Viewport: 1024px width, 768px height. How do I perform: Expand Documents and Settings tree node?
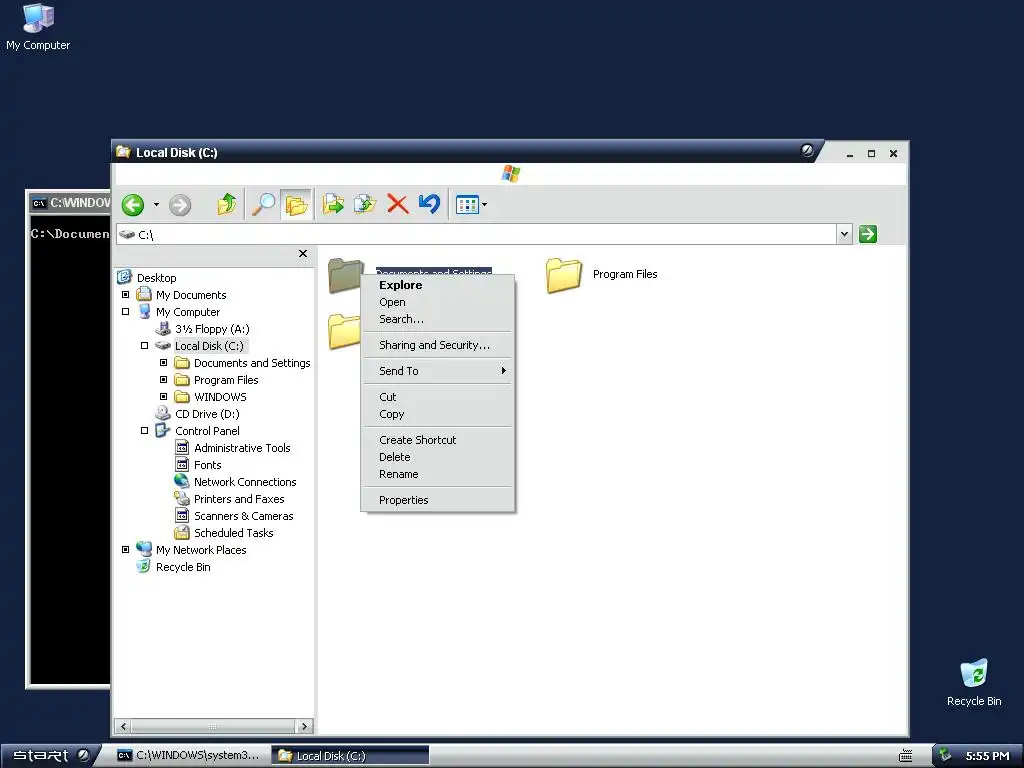click(163, 362)
